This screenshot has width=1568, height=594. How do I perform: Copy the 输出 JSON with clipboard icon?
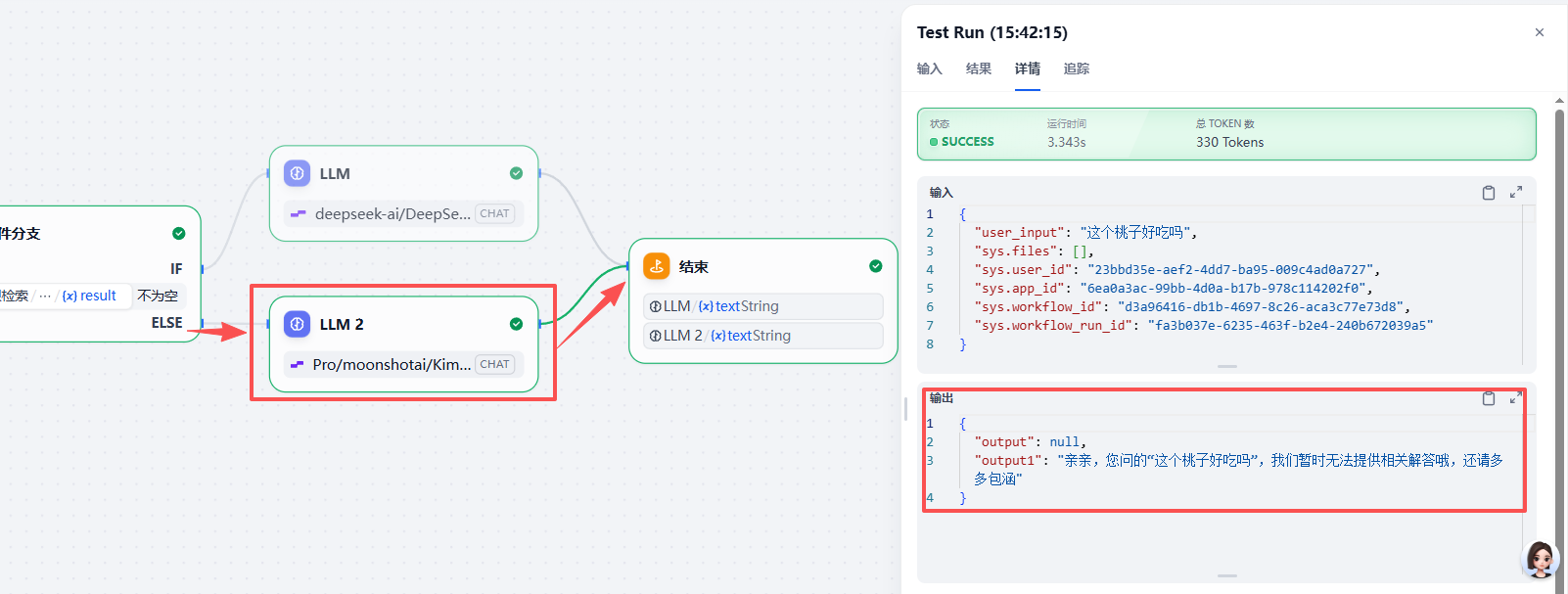[1488, 398]
